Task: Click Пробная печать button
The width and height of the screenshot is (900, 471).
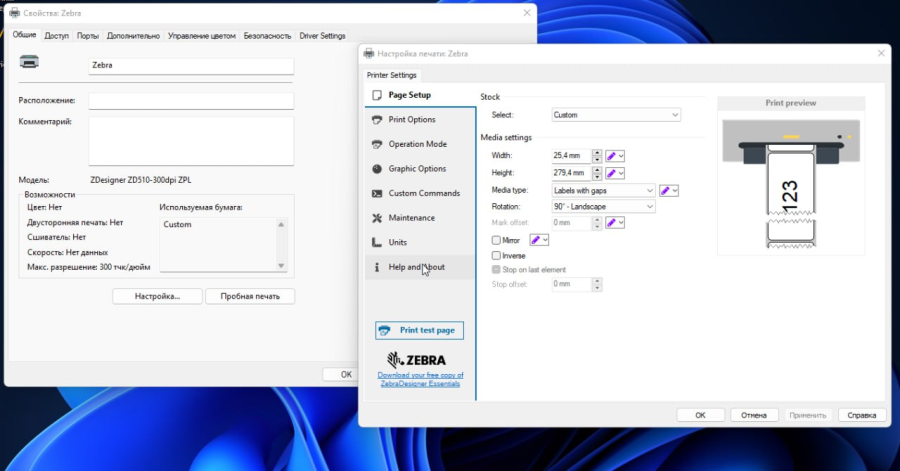Action: point(250,296)
